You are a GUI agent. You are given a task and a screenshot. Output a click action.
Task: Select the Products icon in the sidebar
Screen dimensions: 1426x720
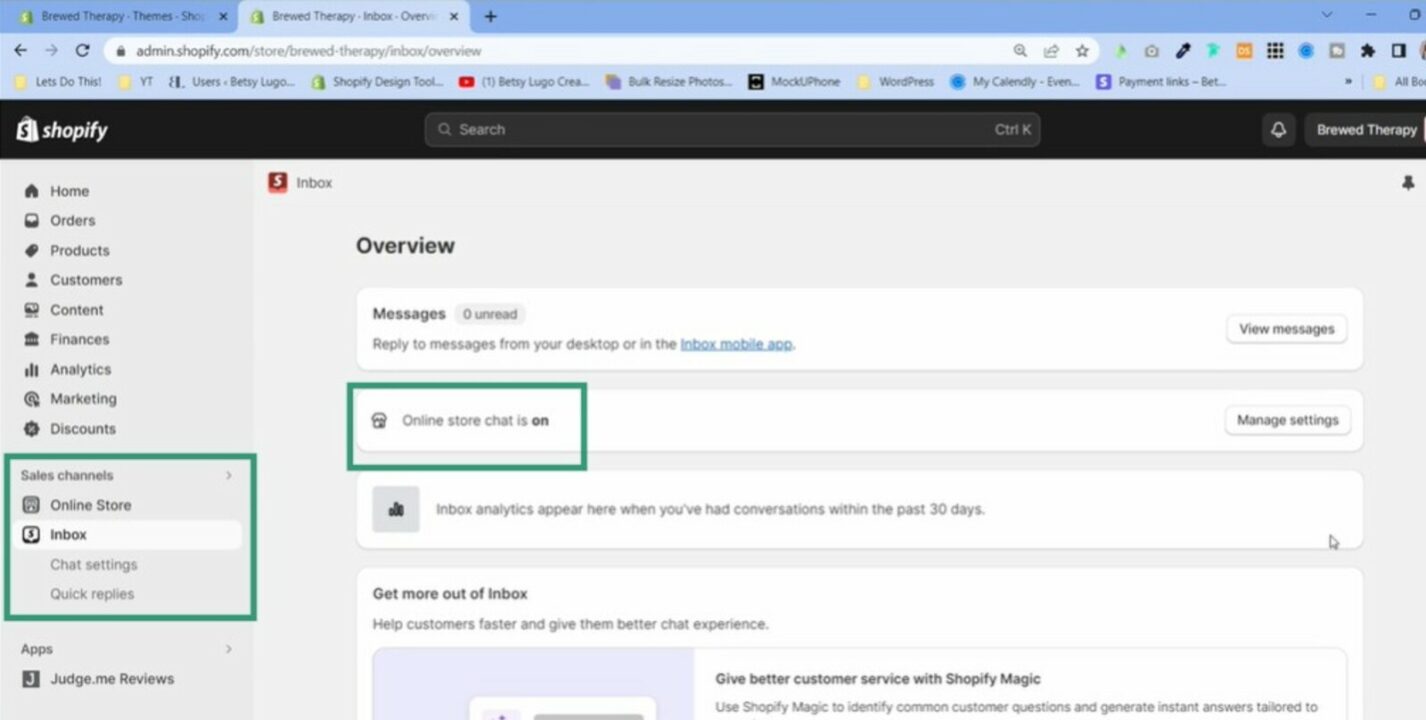(31, 250)
